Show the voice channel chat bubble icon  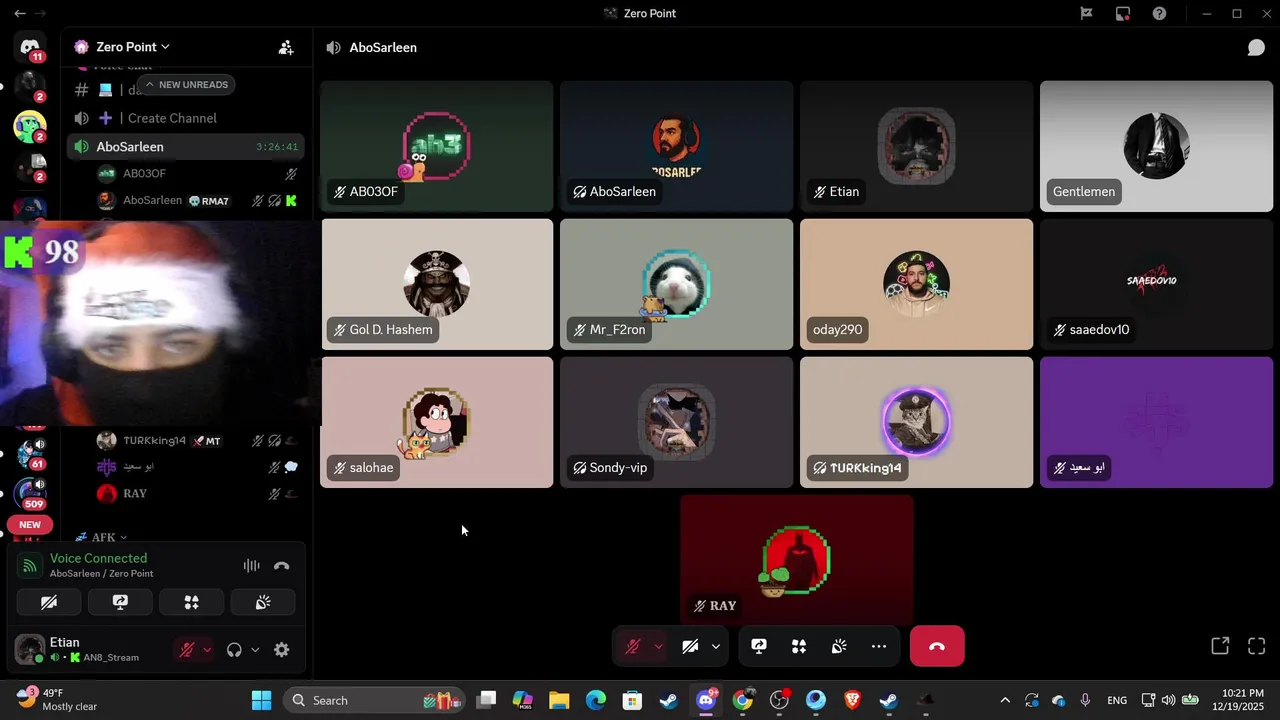coord(1256,47)
